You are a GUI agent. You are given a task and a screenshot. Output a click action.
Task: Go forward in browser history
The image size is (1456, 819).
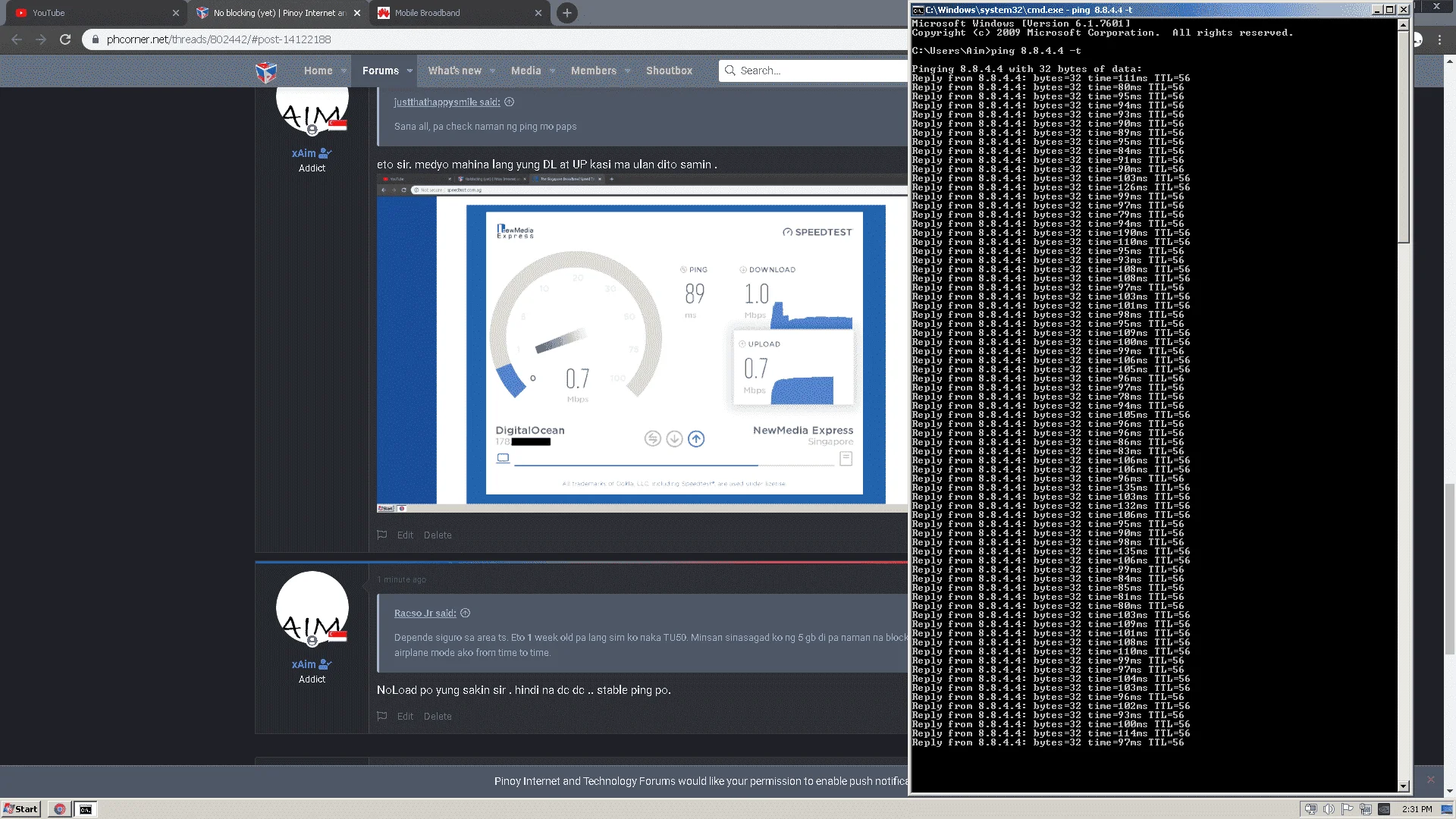[x=41, y=39]
